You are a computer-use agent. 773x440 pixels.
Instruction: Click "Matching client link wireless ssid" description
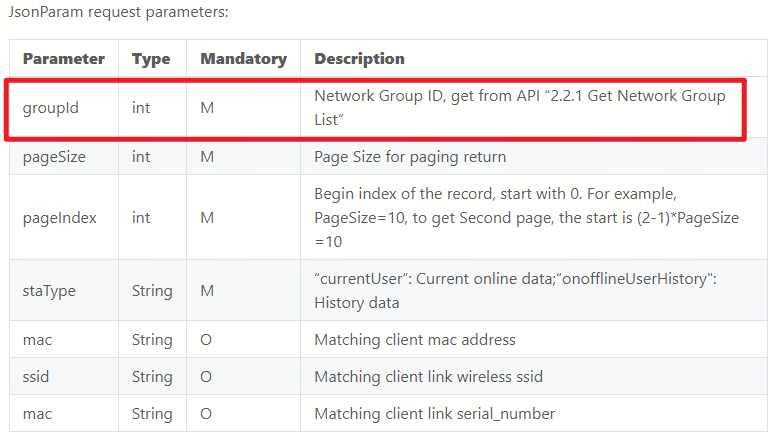tap(427, 377)
